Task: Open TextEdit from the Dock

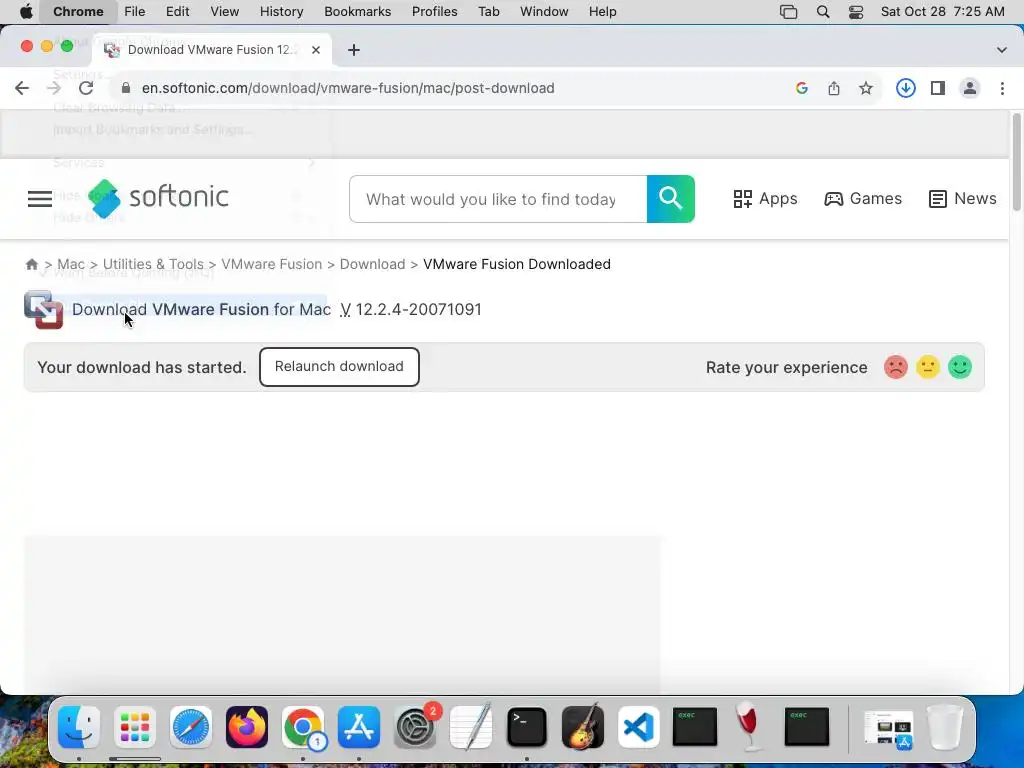Action: tap(471, 727)
